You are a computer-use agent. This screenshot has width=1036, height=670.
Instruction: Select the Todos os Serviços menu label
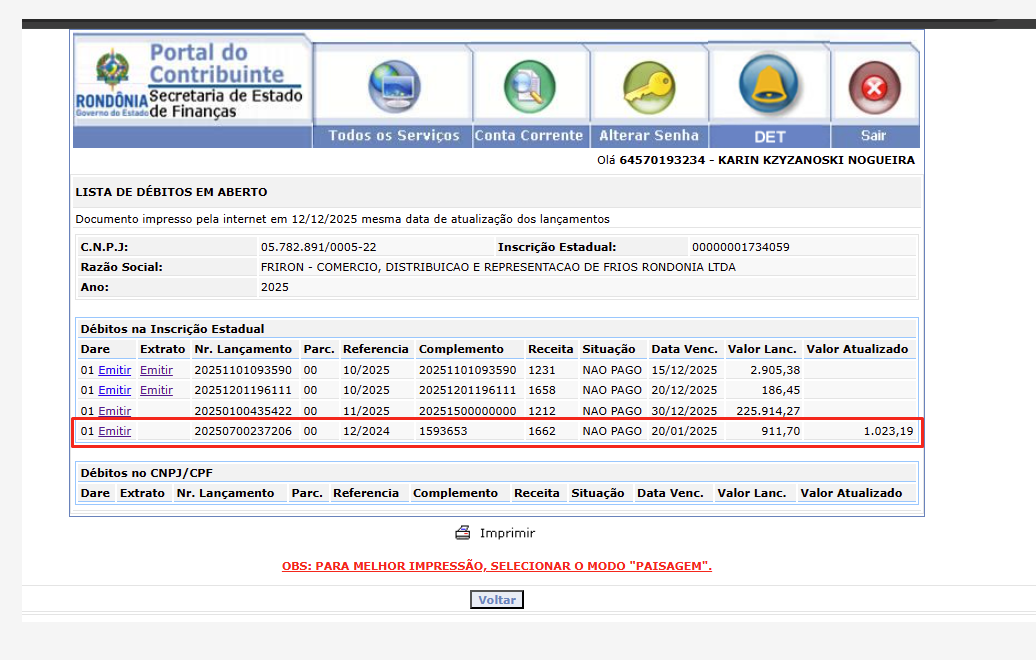(x=394, y=136)
